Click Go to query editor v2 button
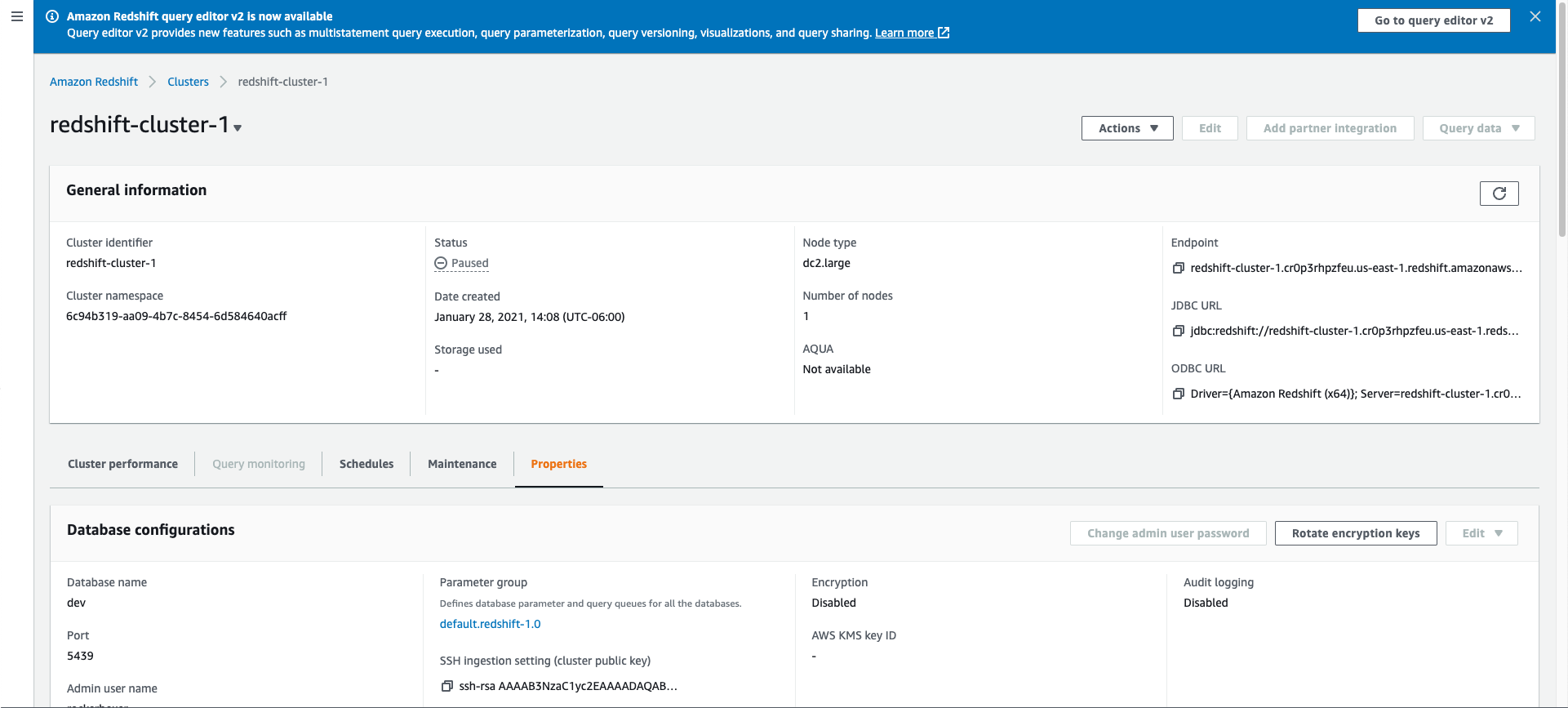The width and height of the screenshot is (1568, 708). [x=1434, y=20]
